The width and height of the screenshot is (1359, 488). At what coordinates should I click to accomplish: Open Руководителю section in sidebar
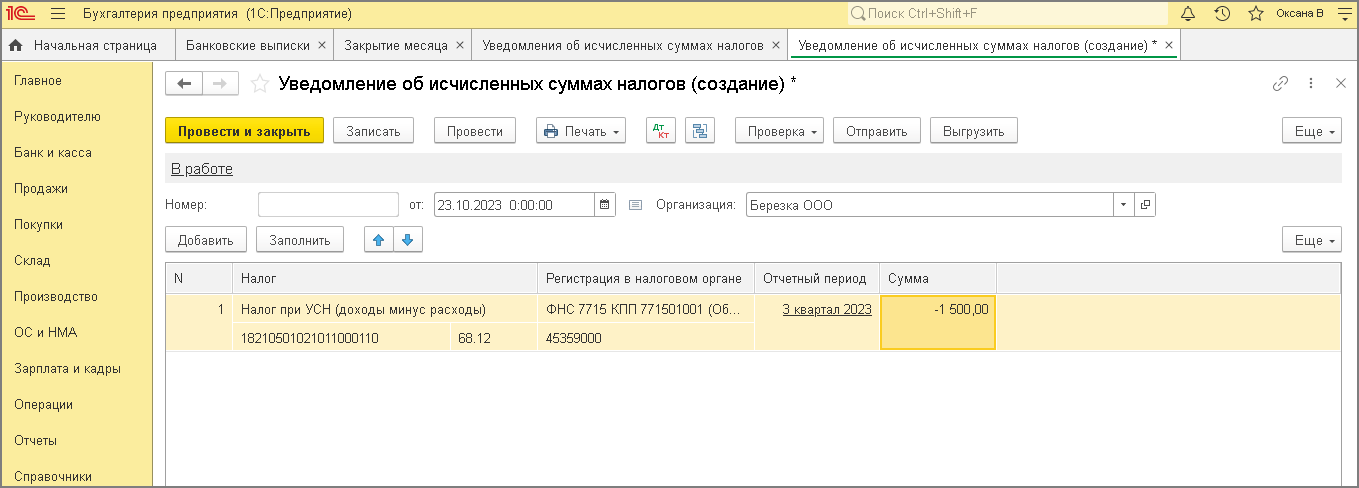tap(57, 117)
